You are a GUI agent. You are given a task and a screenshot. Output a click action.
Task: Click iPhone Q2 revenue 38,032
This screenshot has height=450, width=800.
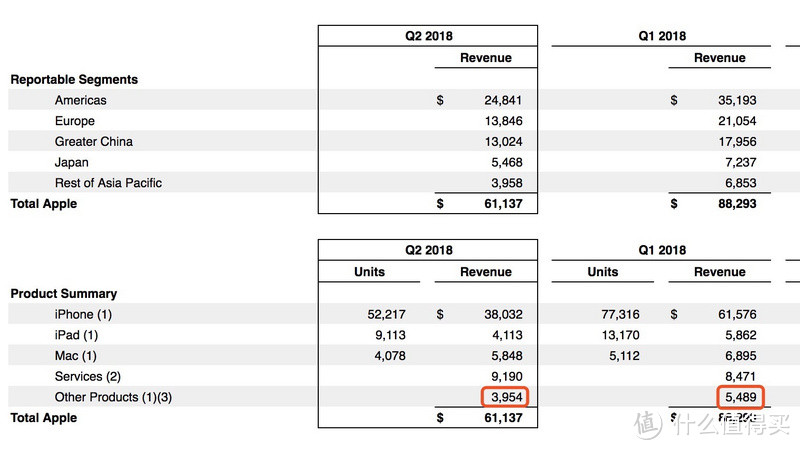coord(503,314)
